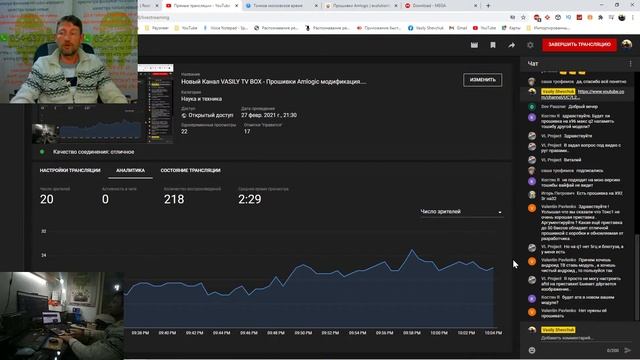Open the Состояние трансляции tab

[x=190, y=170]
